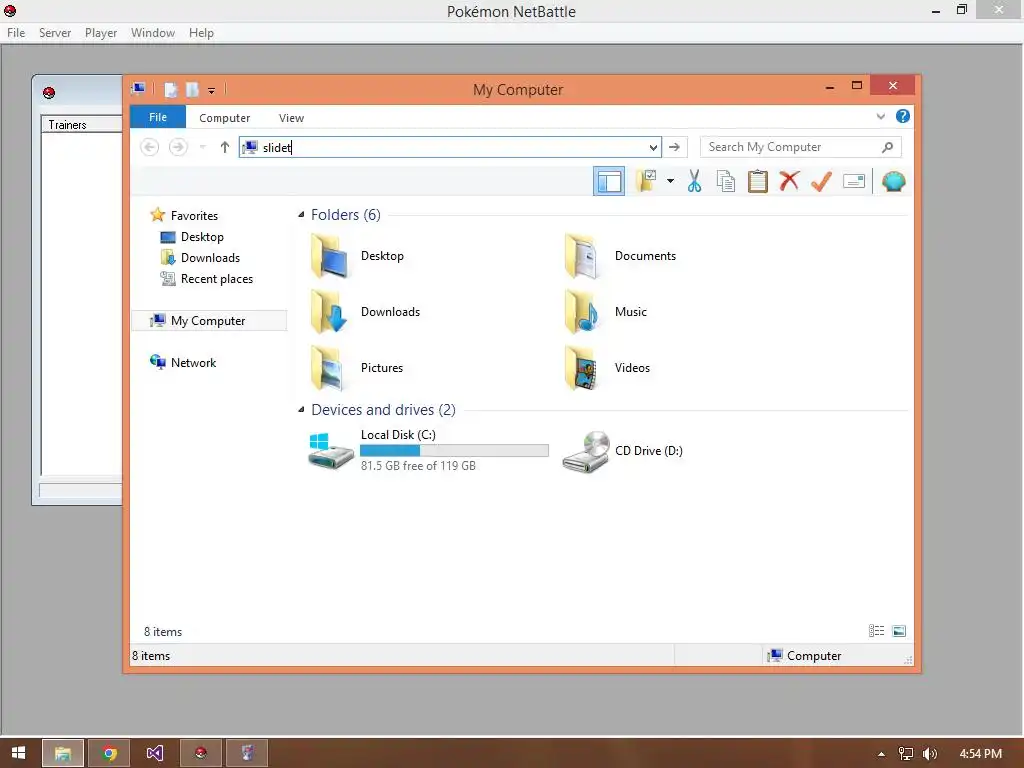Click the Local Disk usage bar

pos(454,451)
